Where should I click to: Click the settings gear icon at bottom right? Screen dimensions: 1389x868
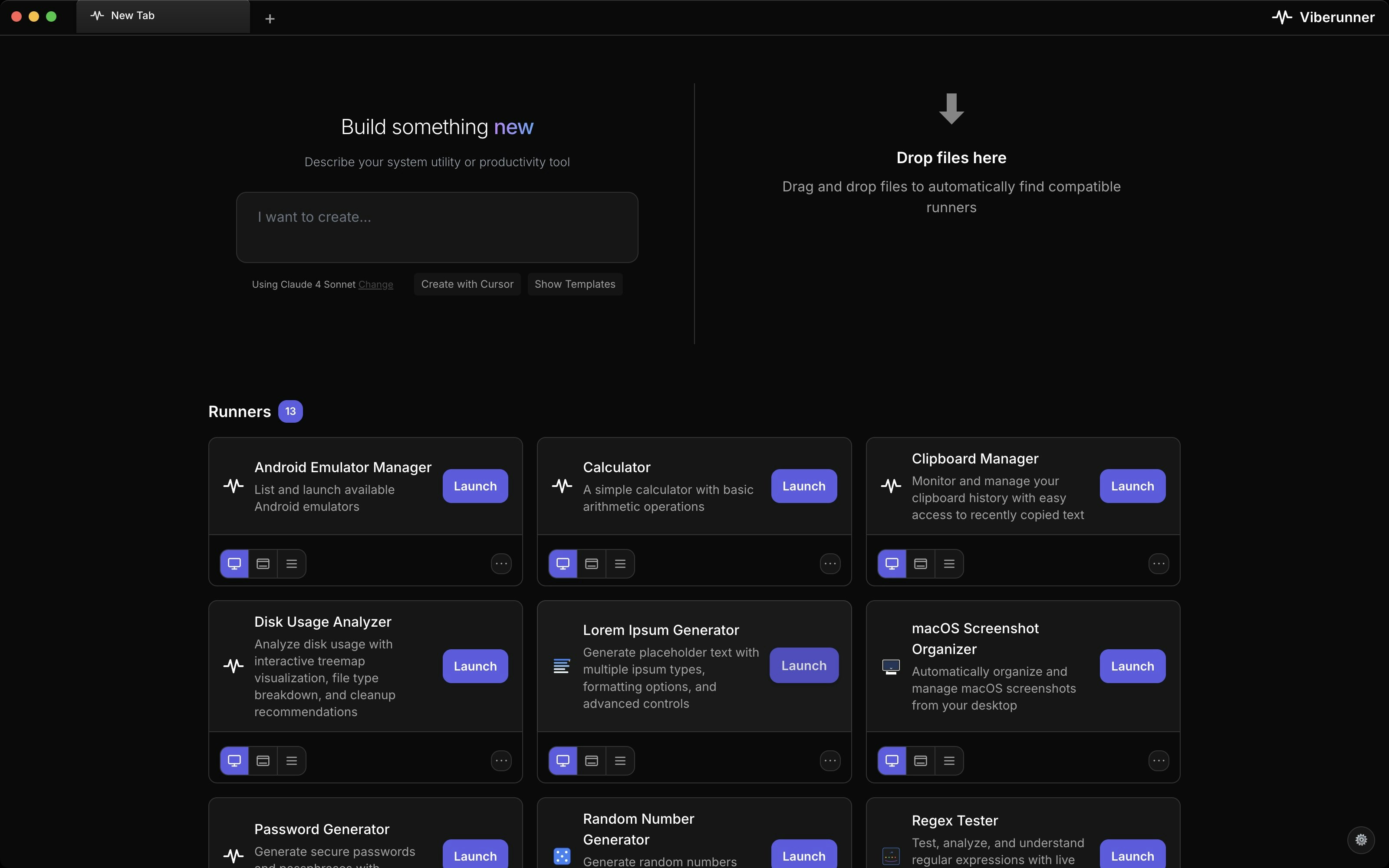point(1361,839)
